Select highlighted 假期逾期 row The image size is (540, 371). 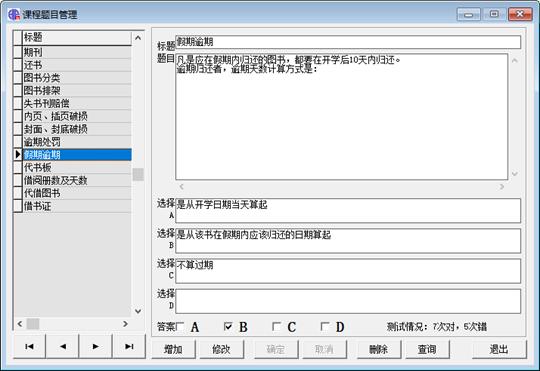click(x=77, y=155)
